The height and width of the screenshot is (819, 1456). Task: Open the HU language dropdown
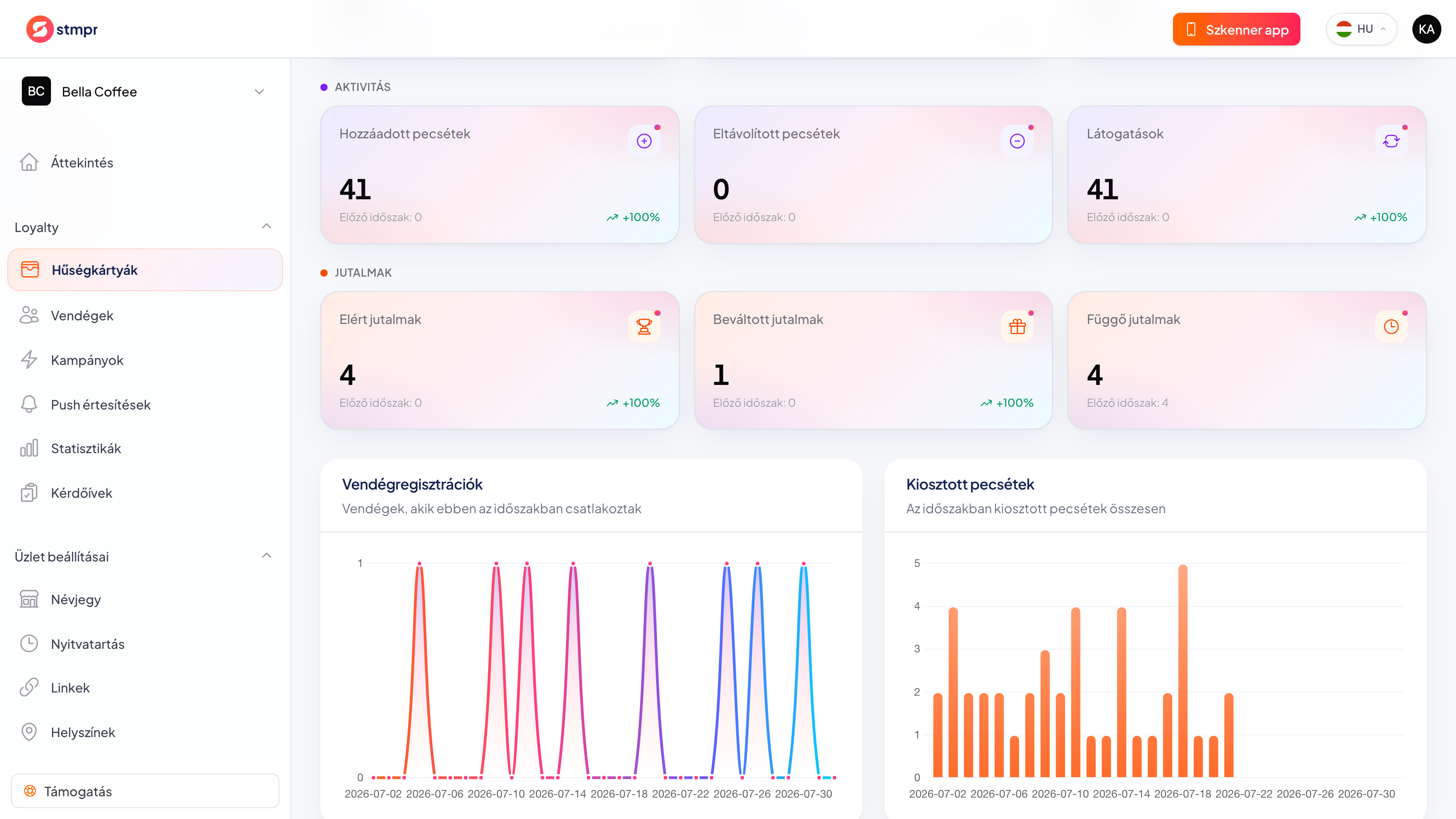pyautogui.click(x=1360, y=29)
